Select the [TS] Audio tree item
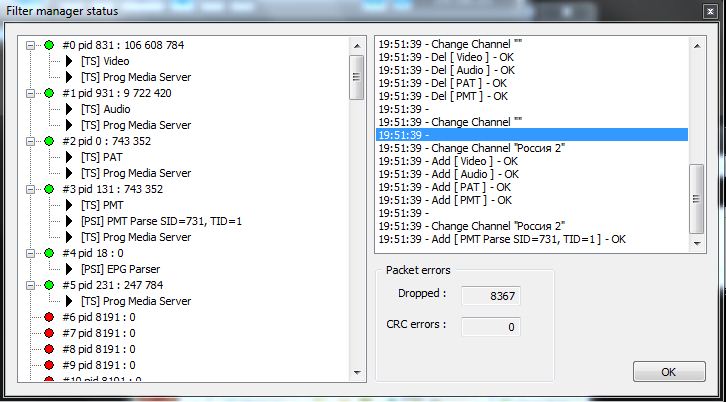Image resolution: width=726 pixels, height=402 pixels. coord(106,109)
